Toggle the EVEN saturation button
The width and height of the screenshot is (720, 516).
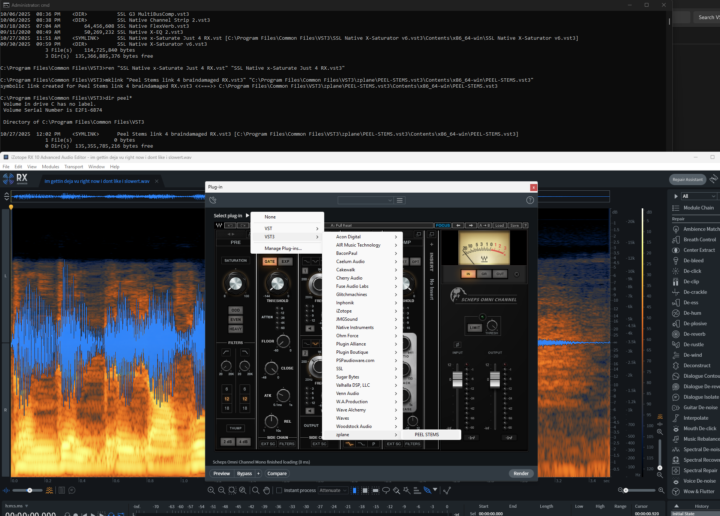236,320
